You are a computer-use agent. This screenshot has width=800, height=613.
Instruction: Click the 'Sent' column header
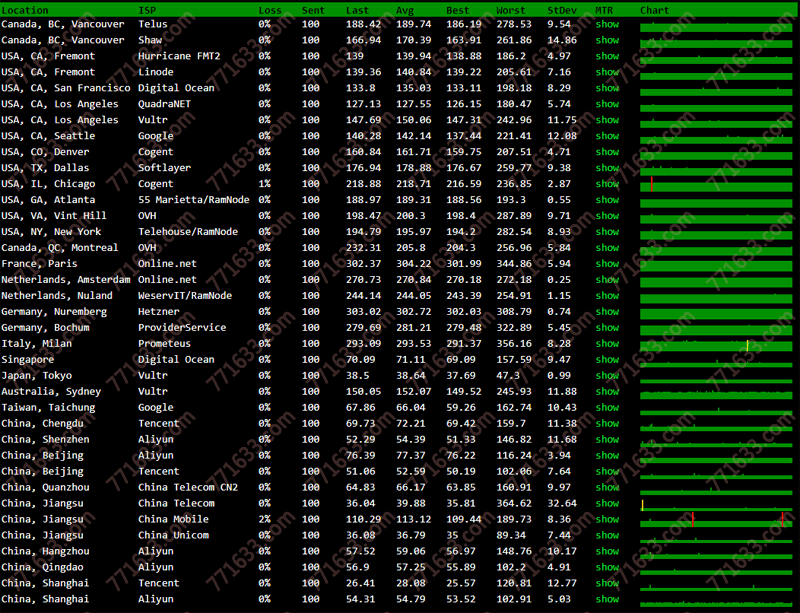(x=313, y=10)
